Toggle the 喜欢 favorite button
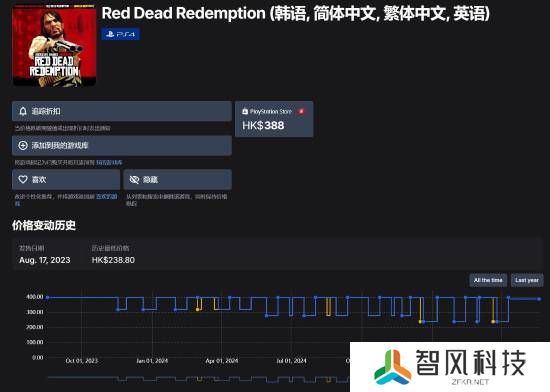The width and height of the screenshot is (550, 392). [x=66, y=180]
